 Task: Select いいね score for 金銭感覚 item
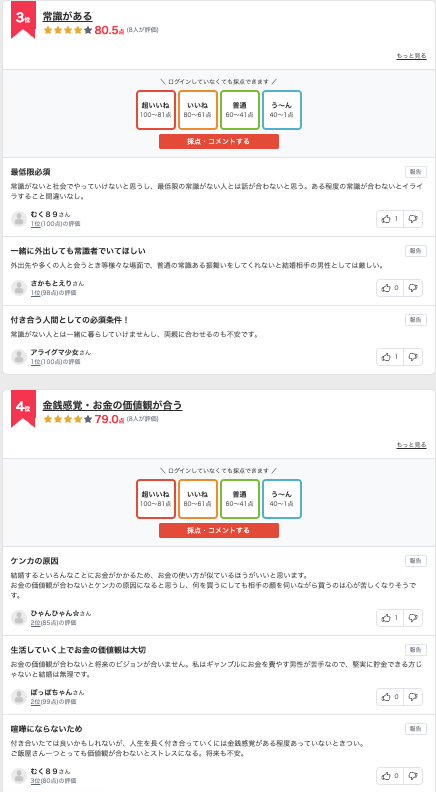pyautogui.click(x=198, y=499)
